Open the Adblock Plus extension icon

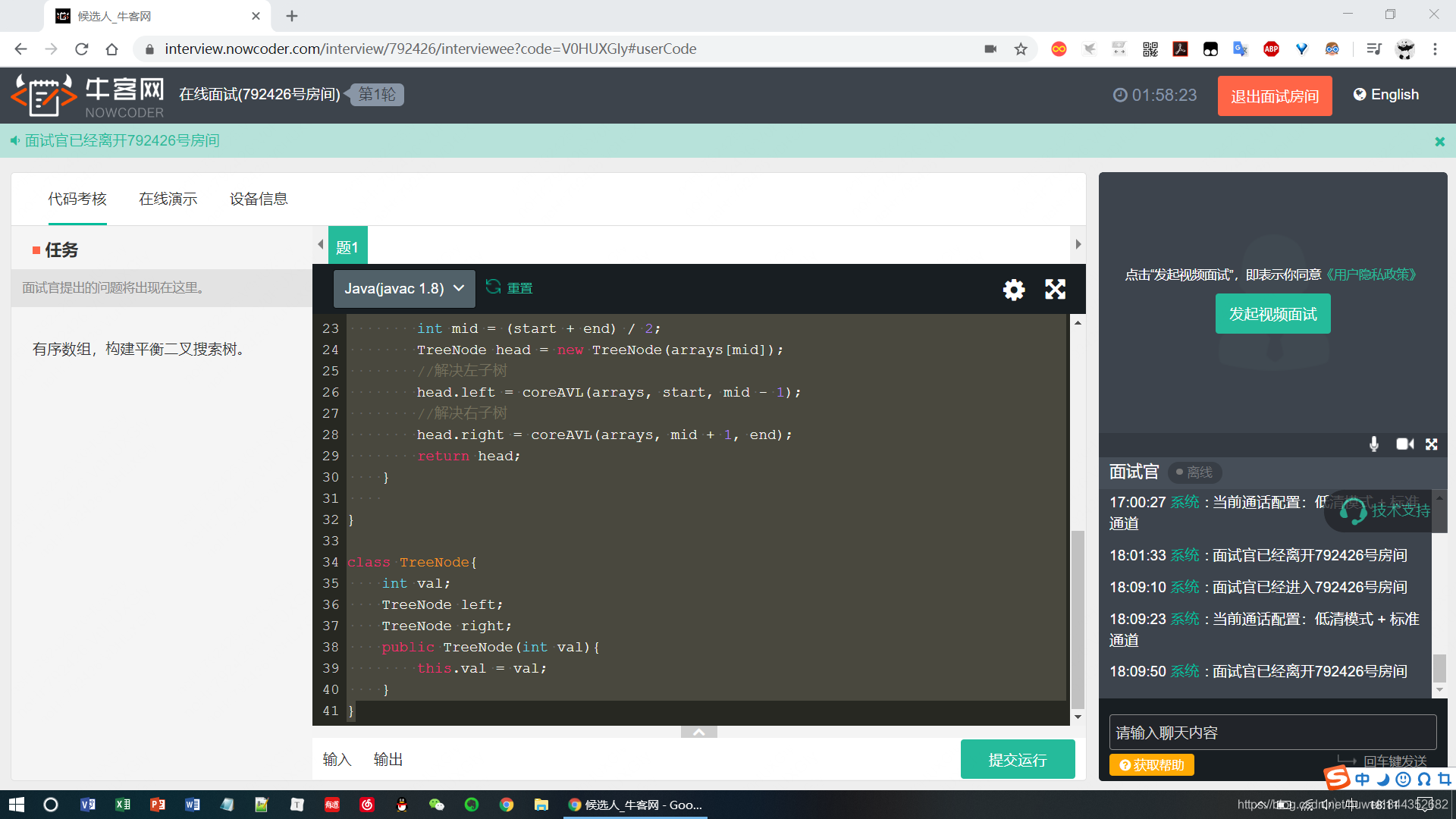point(1271,49)
